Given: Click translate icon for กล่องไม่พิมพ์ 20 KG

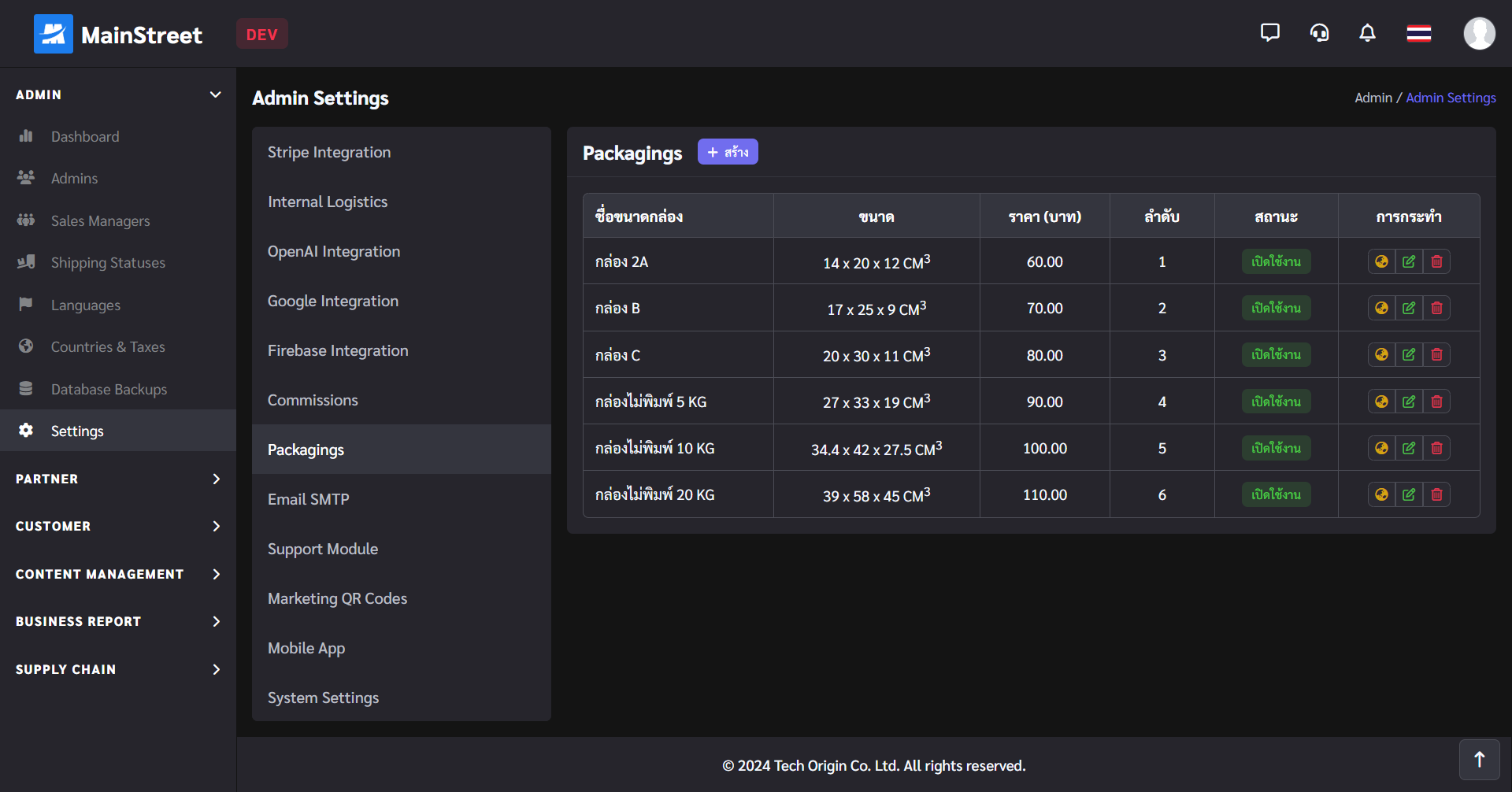Looking at the screenshot, I should pyautogui.click(x=1381, y=494).
